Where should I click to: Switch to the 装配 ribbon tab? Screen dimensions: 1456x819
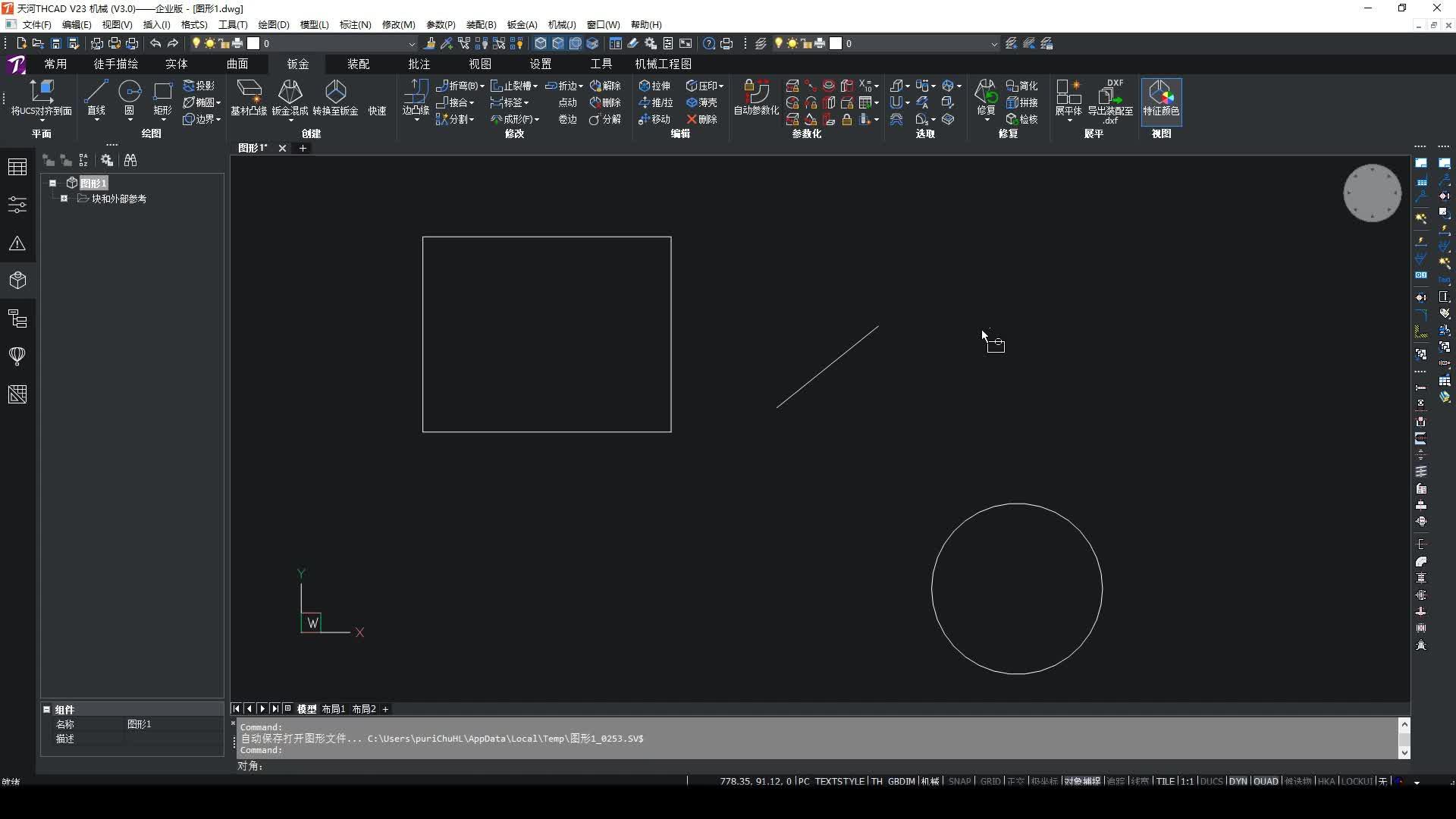click(x=358, y=64)
